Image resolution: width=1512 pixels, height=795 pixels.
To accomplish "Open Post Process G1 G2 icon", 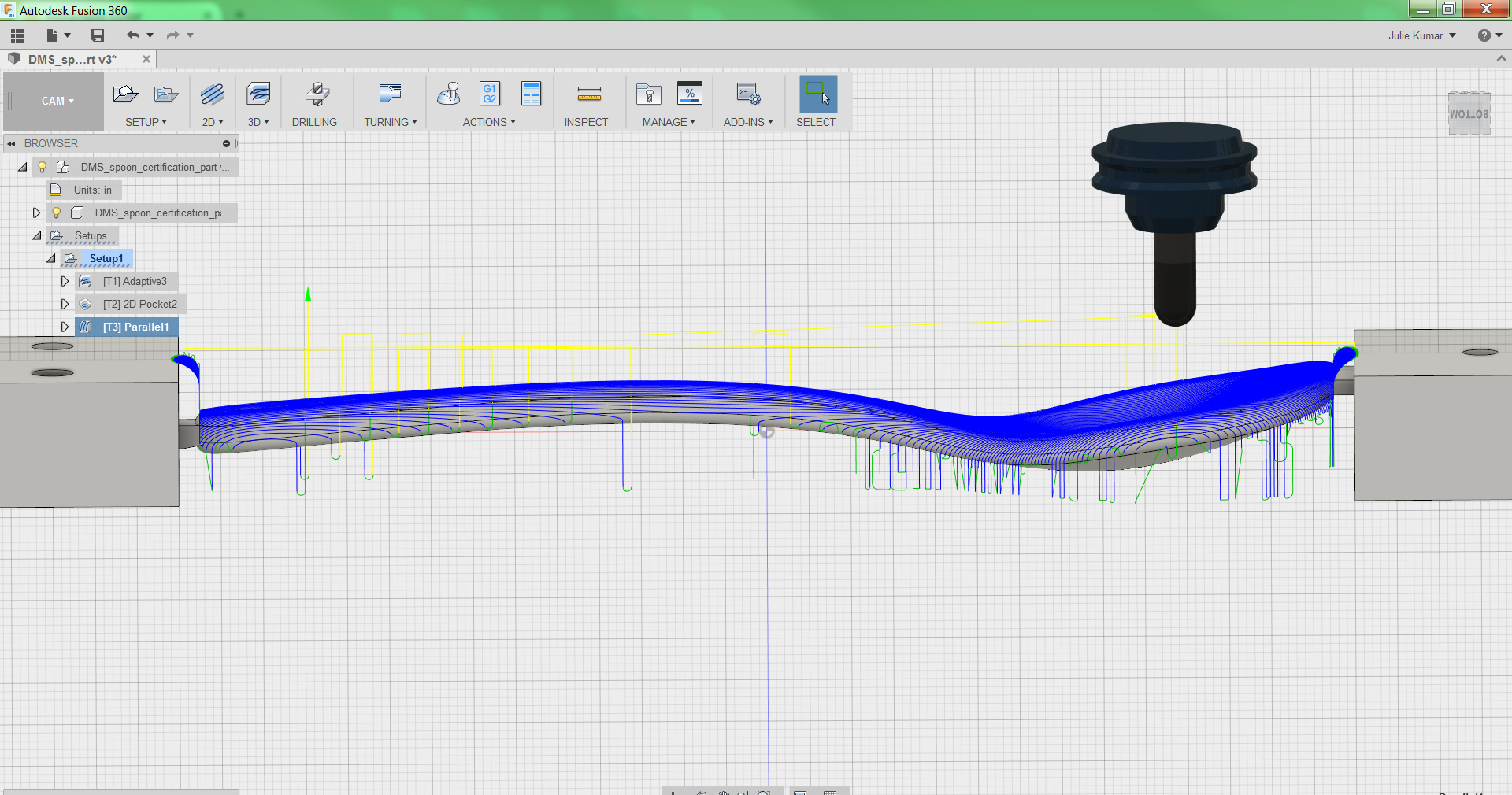I will [490, 94].
